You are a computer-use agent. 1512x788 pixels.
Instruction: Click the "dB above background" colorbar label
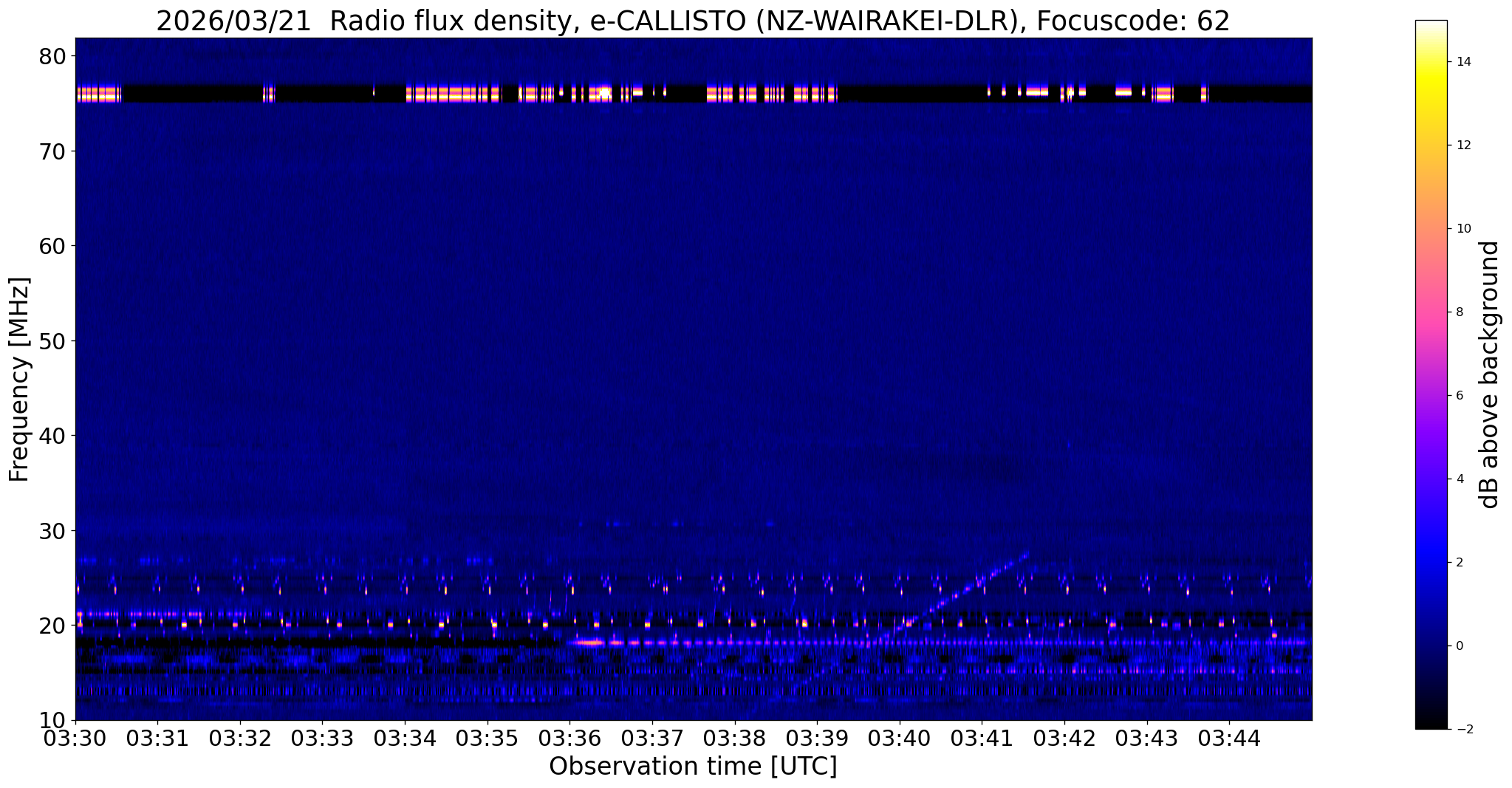[1490, 374]
